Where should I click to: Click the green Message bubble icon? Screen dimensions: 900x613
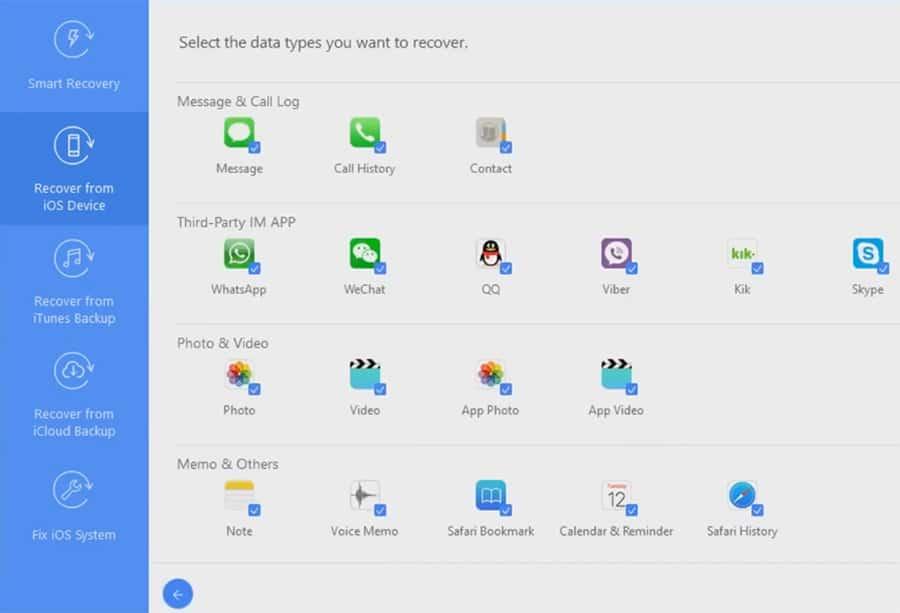239,133
